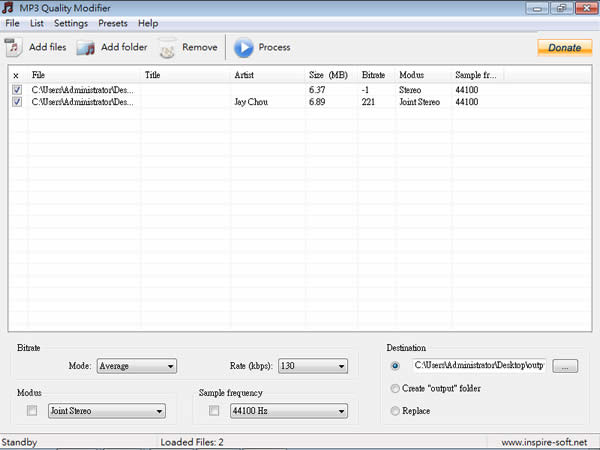Click the Add files music note icon
This screenshot has width=600, height=450.
13,47
